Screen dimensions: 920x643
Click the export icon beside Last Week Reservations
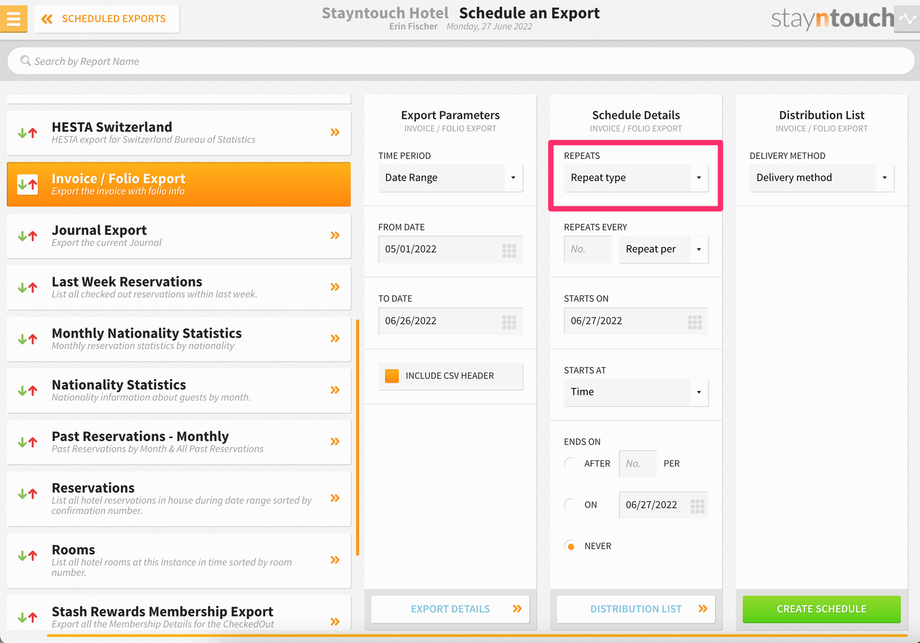[x=28, y=287]
